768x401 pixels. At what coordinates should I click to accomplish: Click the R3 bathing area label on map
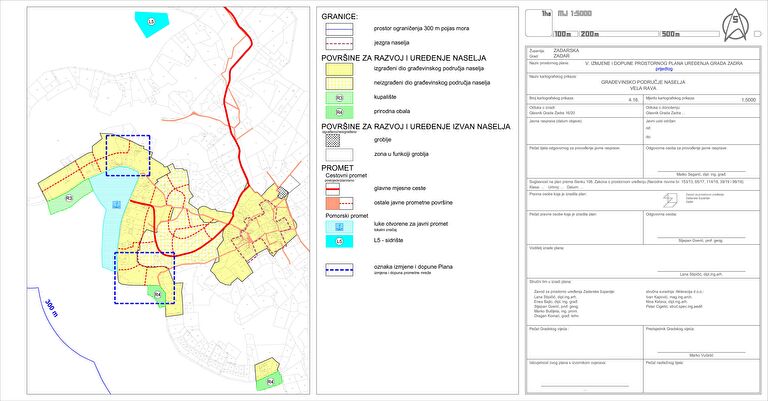[69, 198]
